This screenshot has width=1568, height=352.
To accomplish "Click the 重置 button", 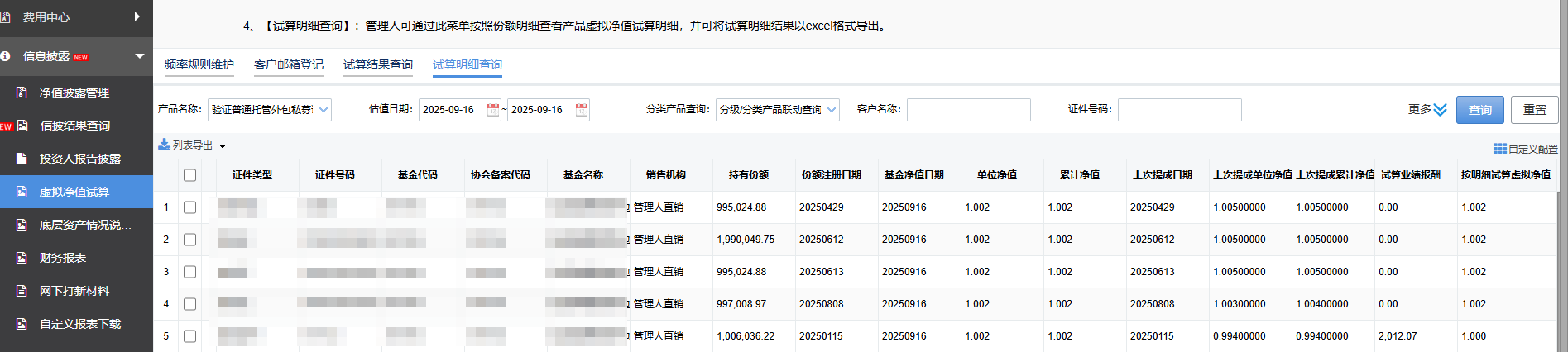I will 1535,110.
